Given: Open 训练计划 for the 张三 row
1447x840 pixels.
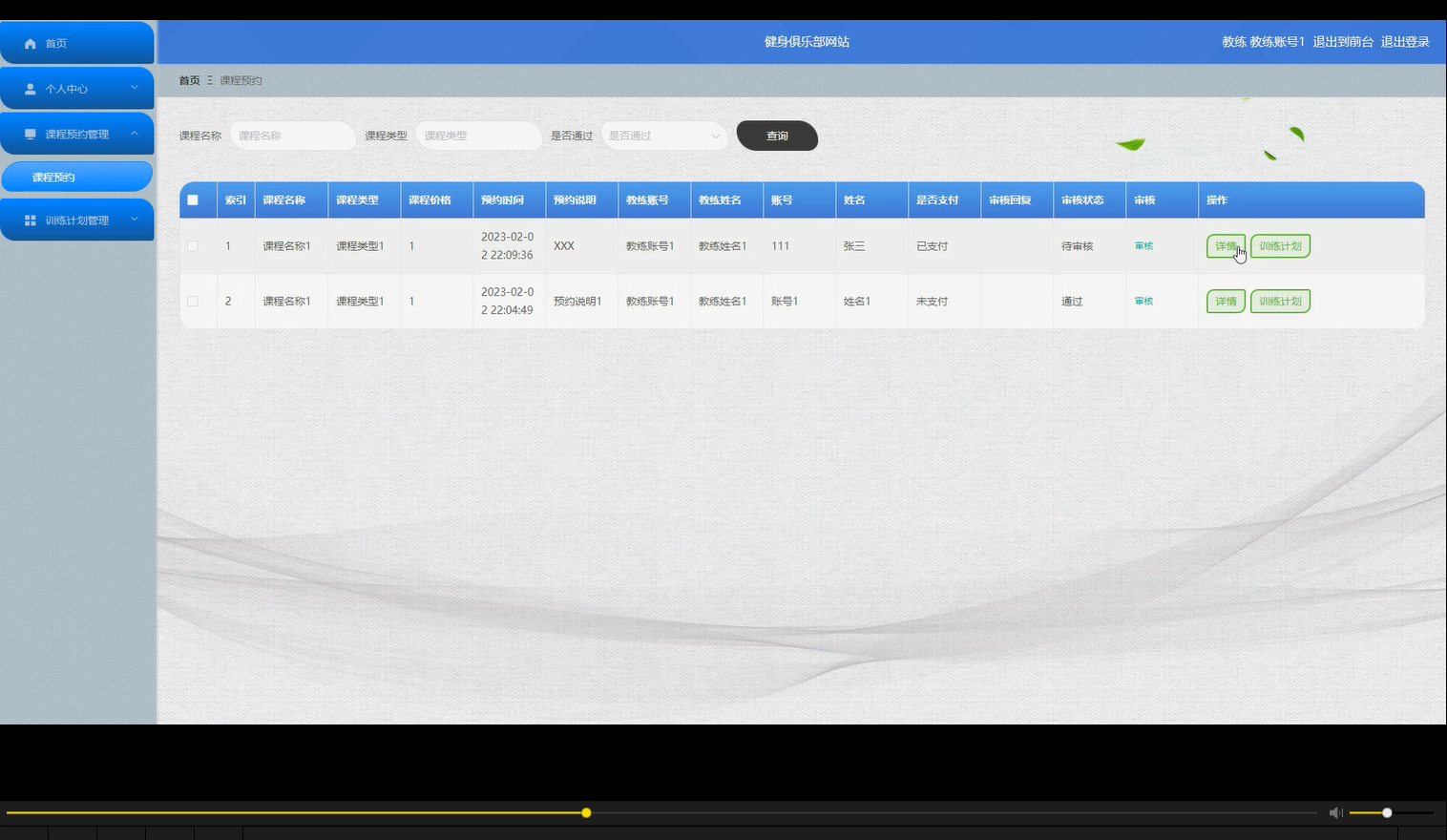Looking at the screenshot, I should 1280,246.
